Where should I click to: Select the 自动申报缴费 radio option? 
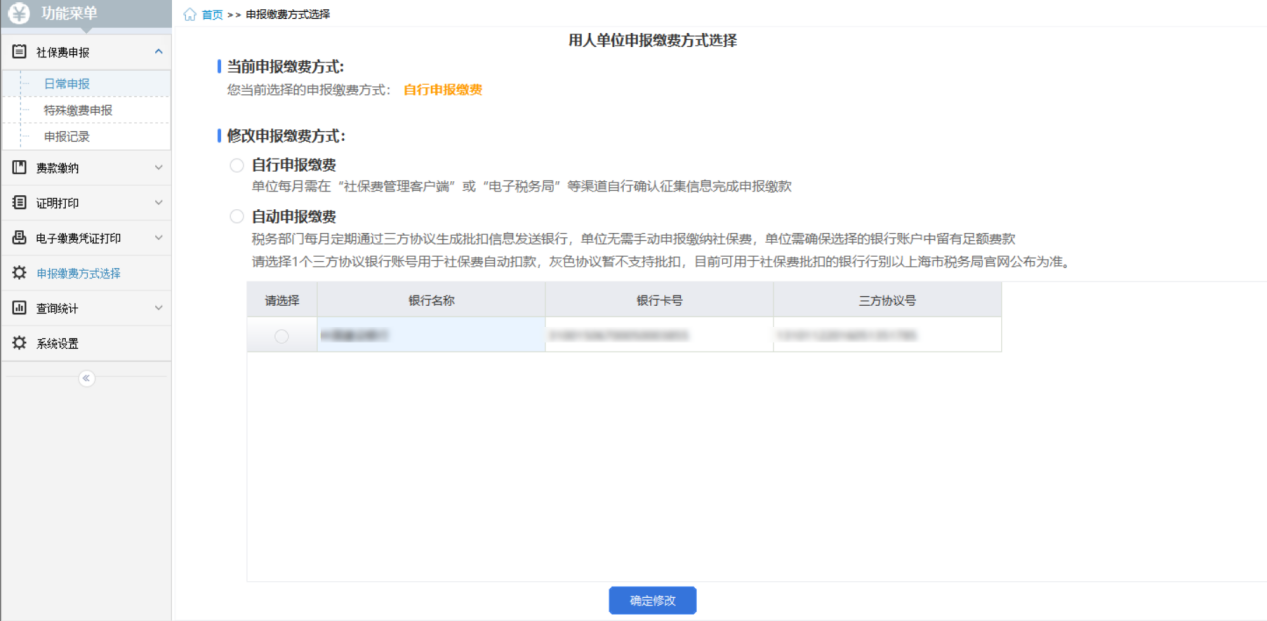click(x=237, y=216)
